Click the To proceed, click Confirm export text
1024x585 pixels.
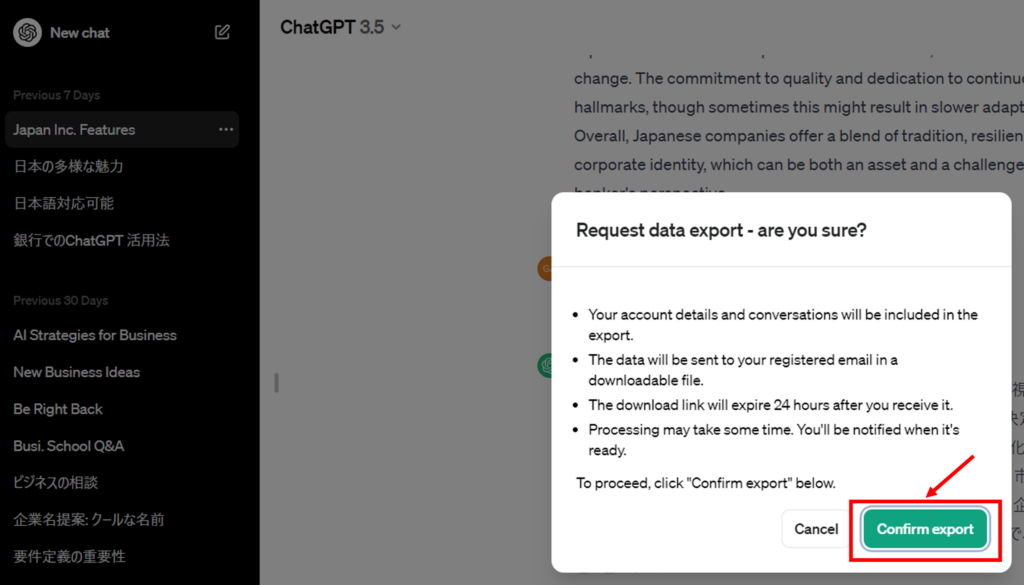coord(705,483)
